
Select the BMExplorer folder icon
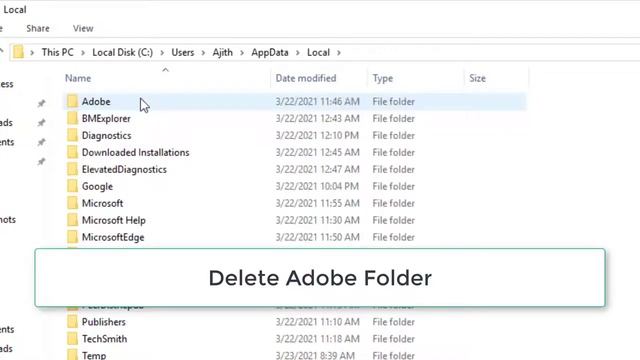point(72,118)
